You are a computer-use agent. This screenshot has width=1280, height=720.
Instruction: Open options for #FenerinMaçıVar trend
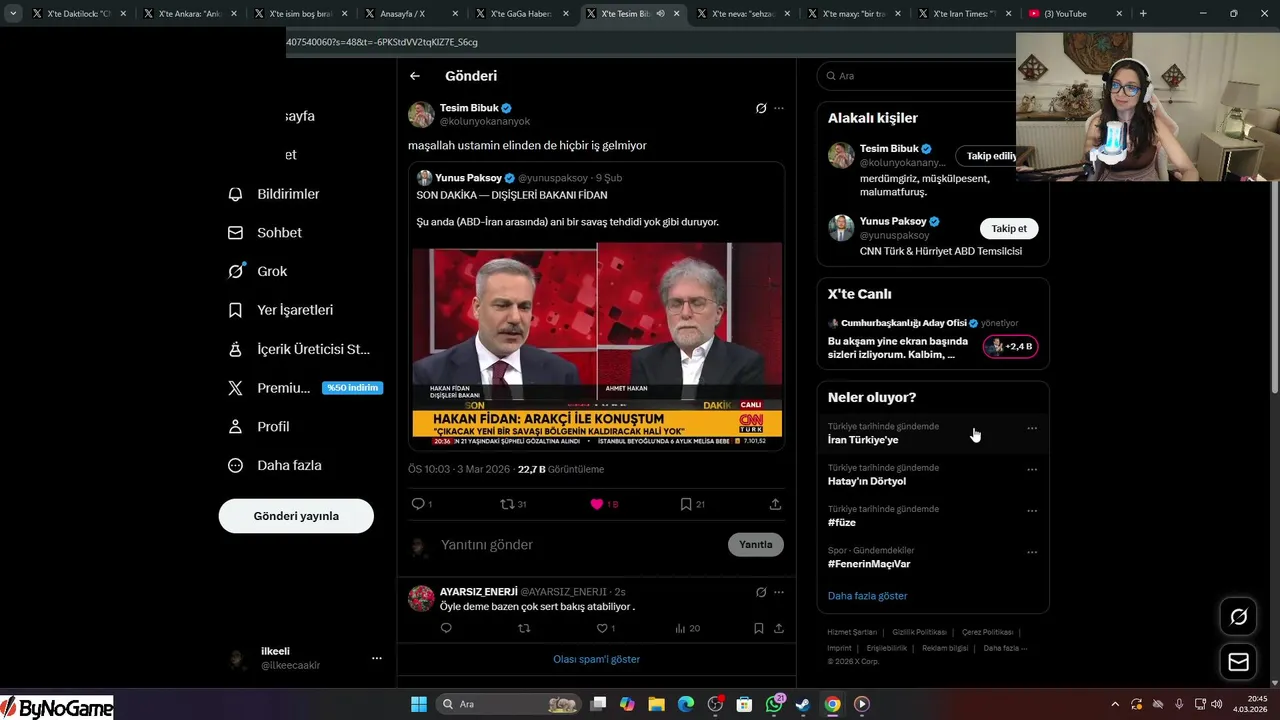click(1032, 552)
